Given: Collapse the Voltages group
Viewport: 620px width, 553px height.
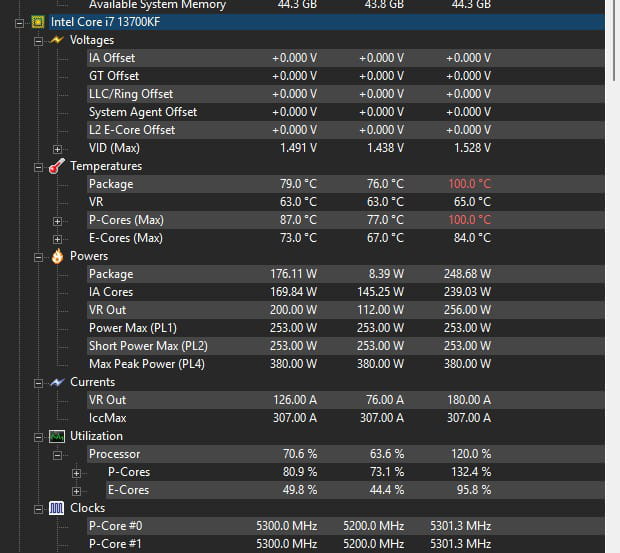Looking at the screenshot, I should [38, 41].
